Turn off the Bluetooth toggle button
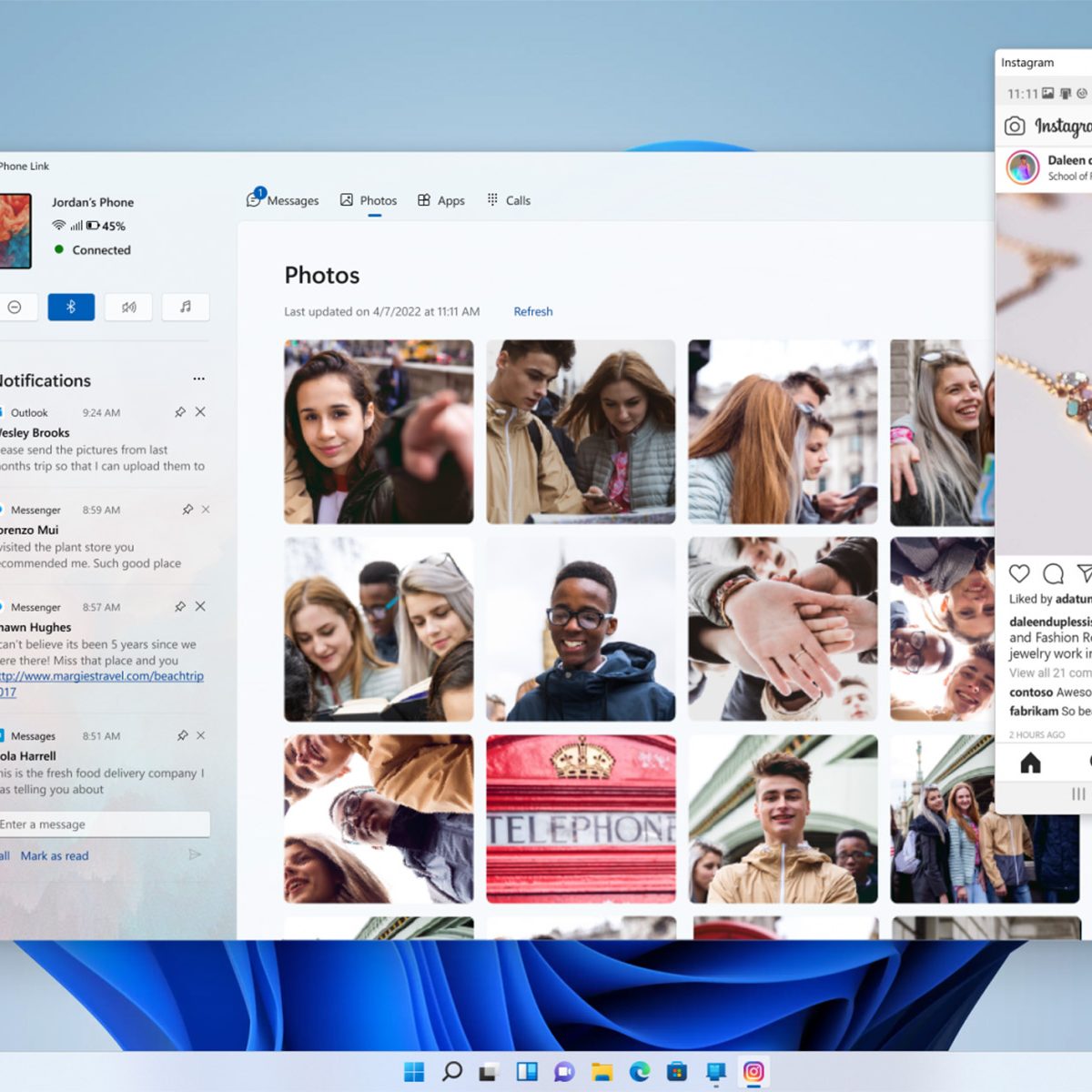This screenshot has height=1092, width=1092. coord(71,308)
